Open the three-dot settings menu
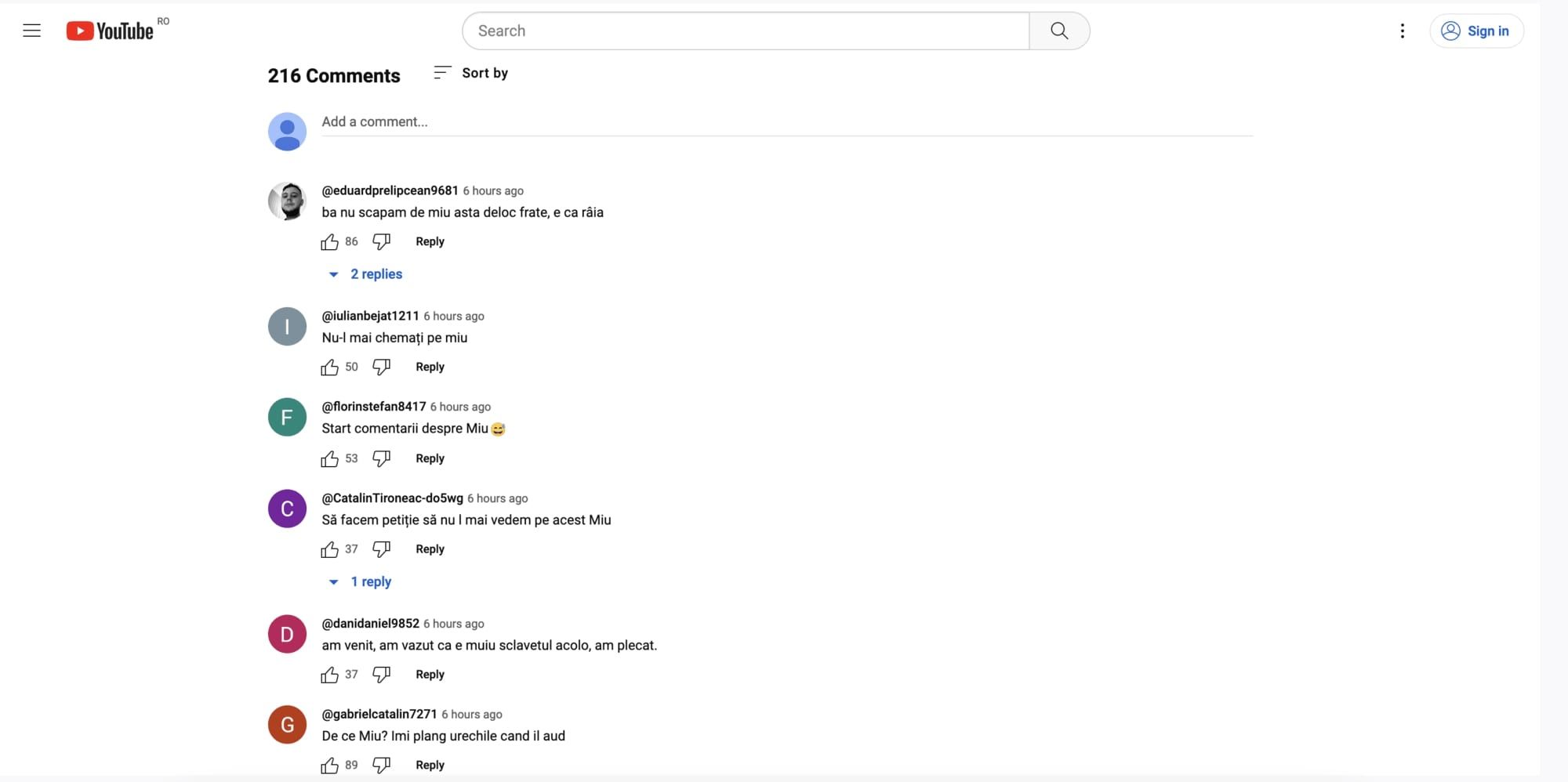The image size is (1568, 782). click(x=1402, y=31)
